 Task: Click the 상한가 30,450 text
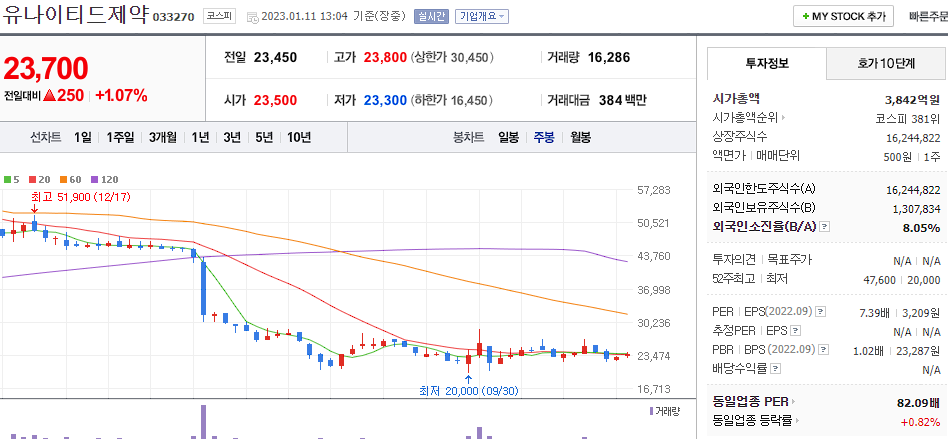point(453,57)
